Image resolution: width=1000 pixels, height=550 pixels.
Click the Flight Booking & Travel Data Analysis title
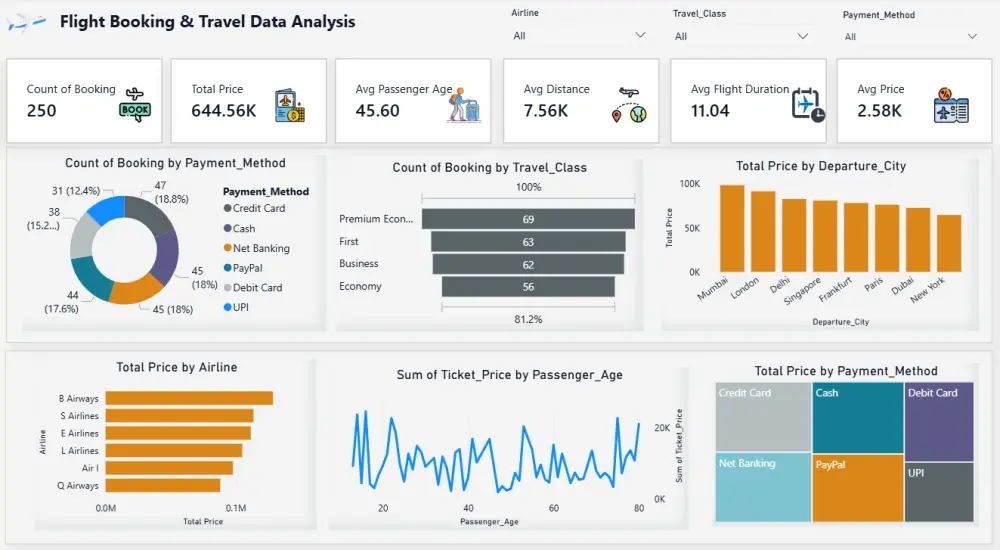(207, 22)
